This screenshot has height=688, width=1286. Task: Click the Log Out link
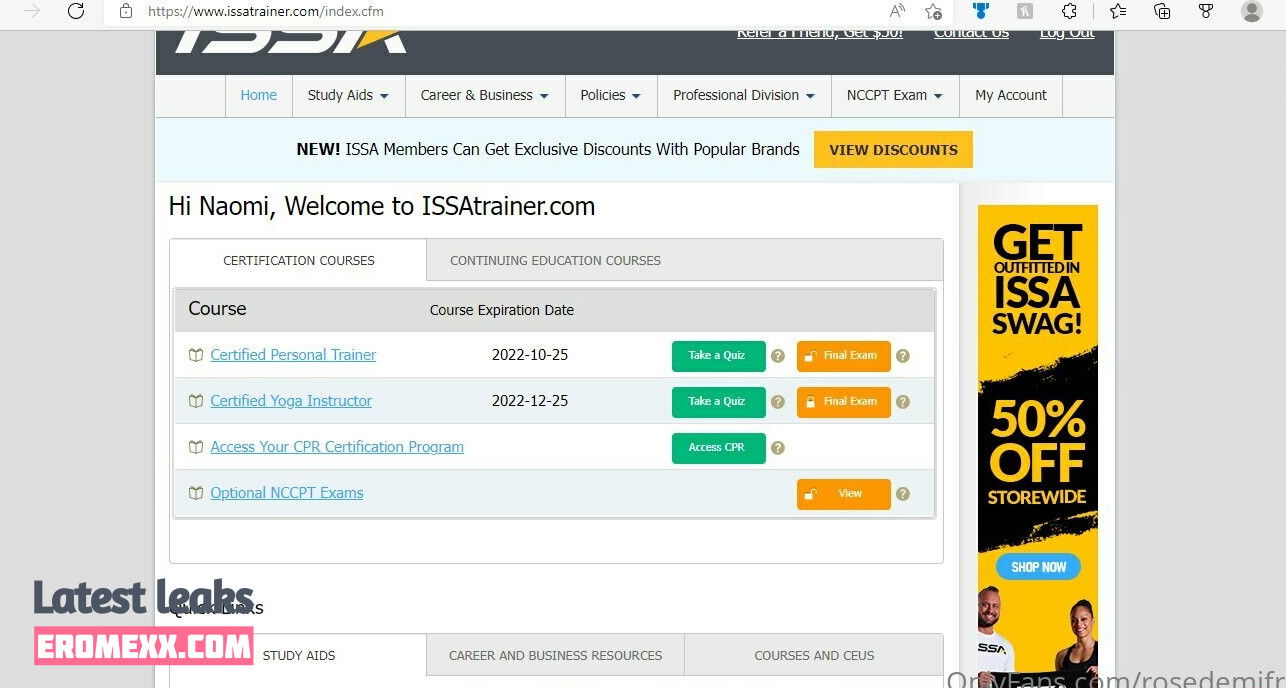(1067, 34)
